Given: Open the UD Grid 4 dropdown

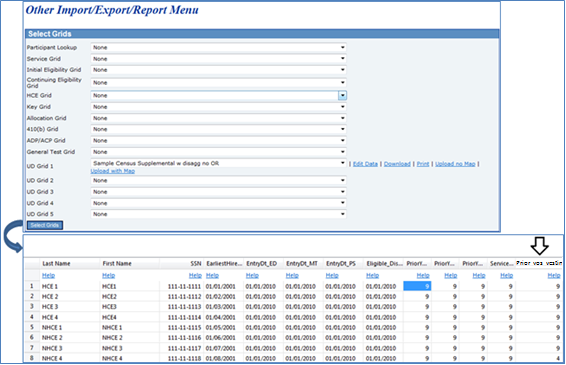Looking at the screenshot, I should tap(218, 203).
